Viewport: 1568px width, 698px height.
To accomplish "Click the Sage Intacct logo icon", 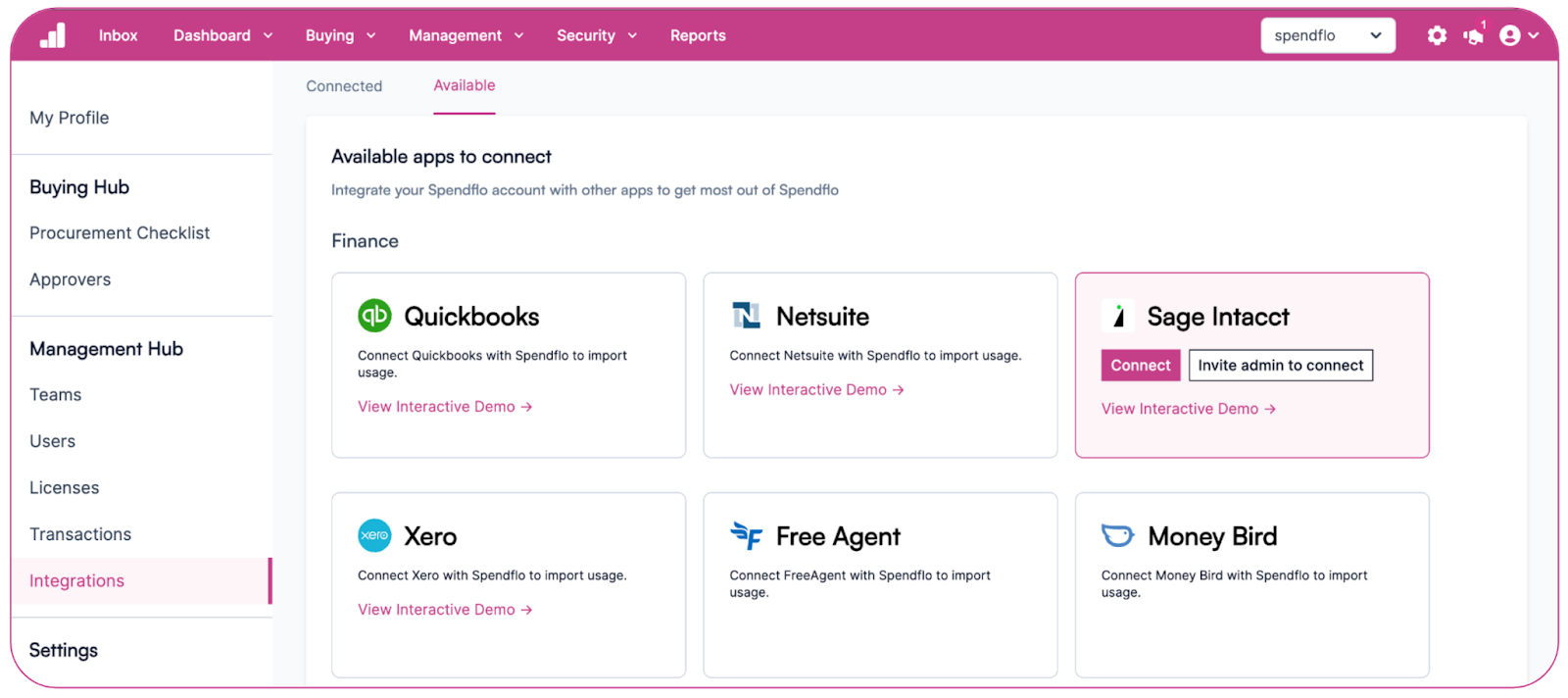I will point(1118,316).
